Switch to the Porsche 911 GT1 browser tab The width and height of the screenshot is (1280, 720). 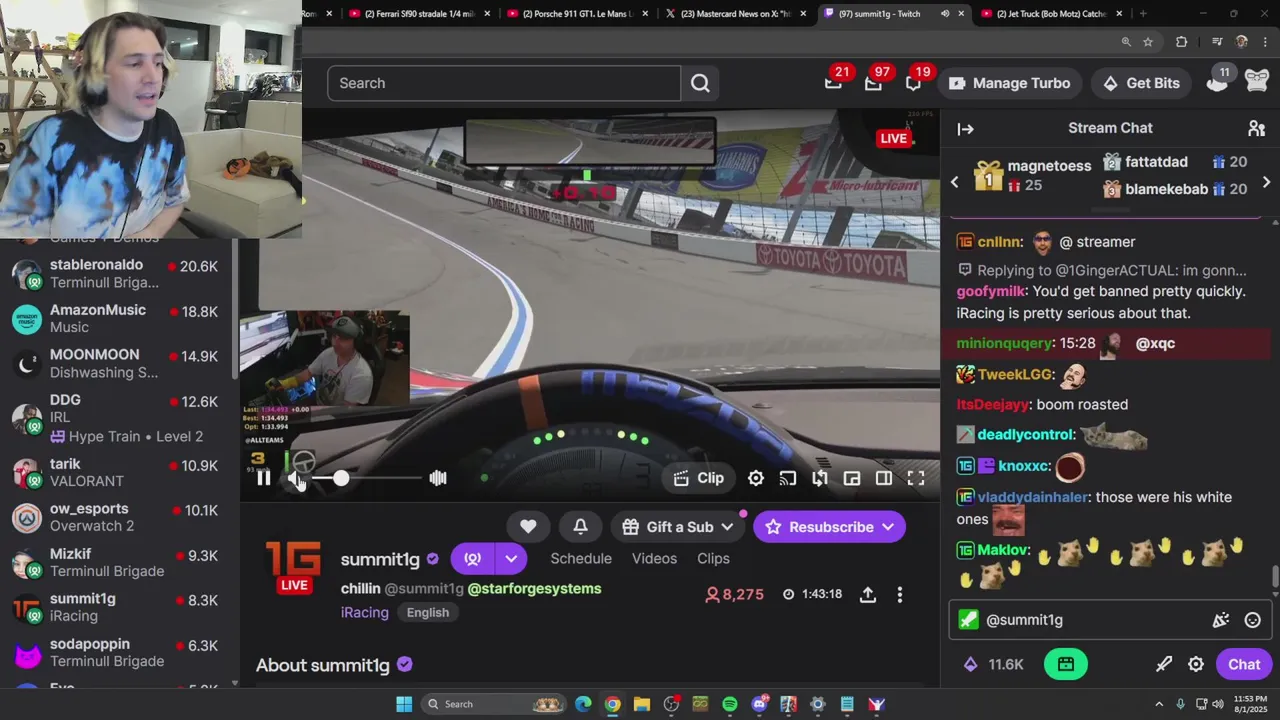[x=577, y=13]
